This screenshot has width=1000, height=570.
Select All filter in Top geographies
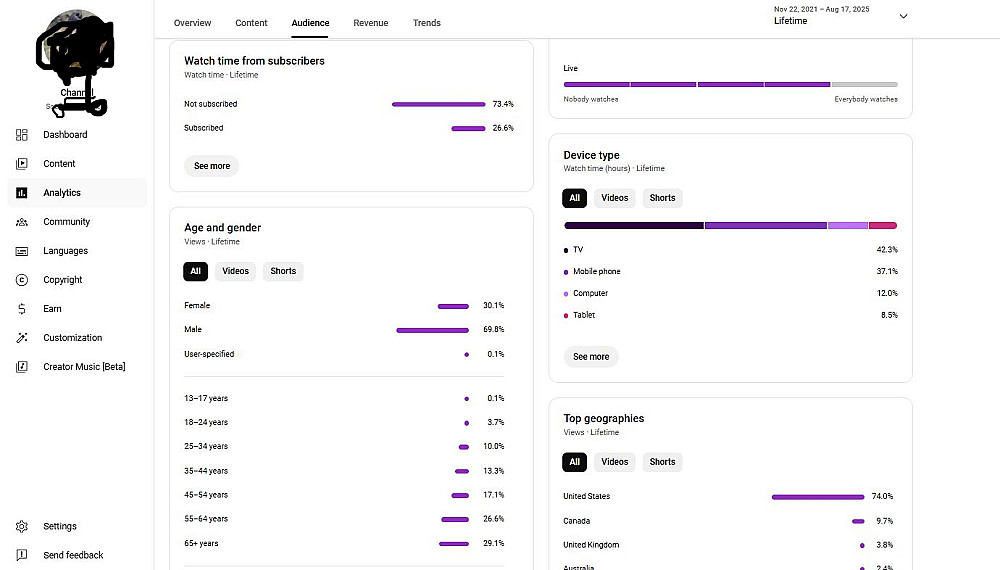574,462
